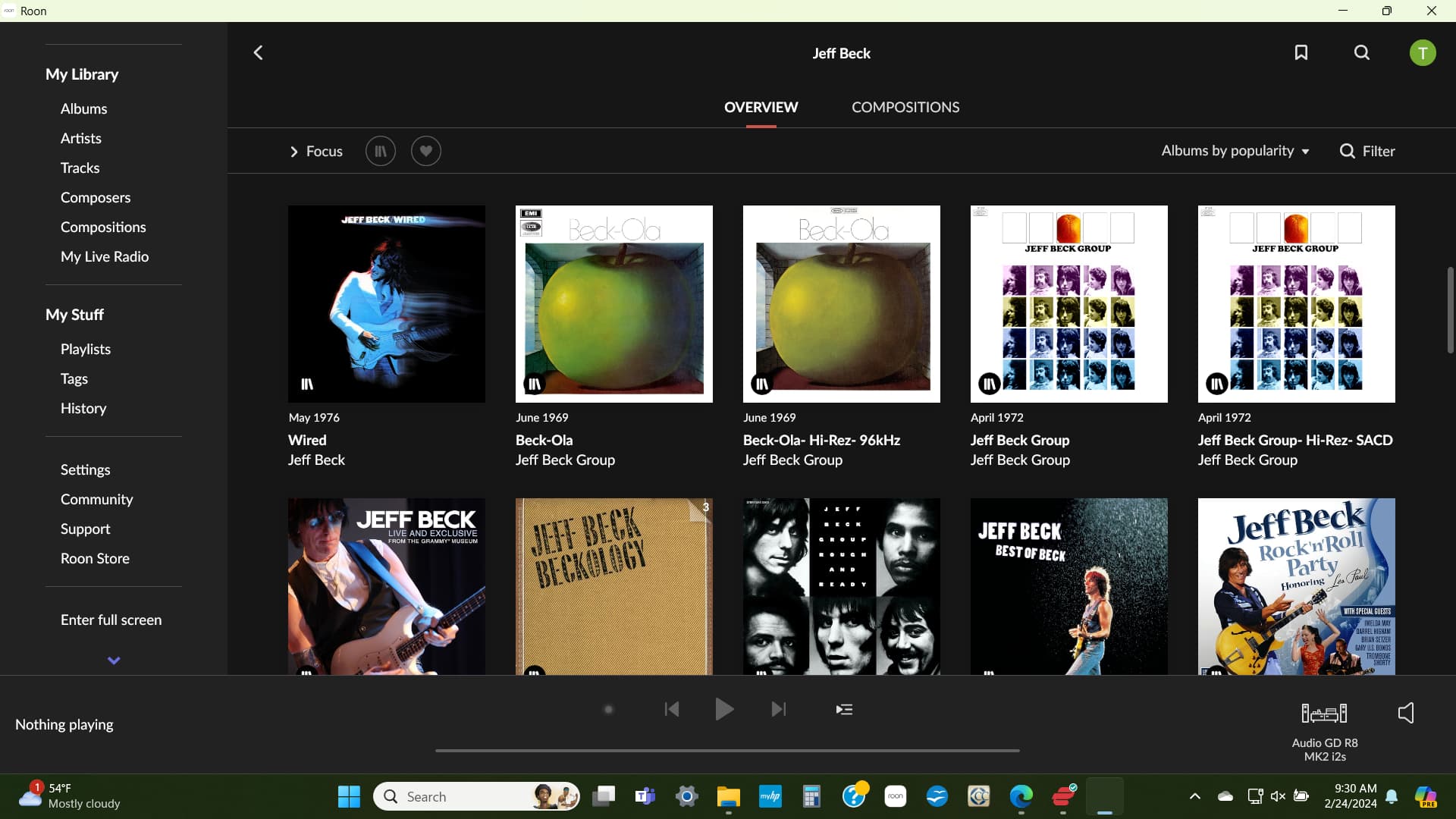1456x819 pixels.
Task: Show hidden system tray icons
Action: pyautogui.click(x=1194, y=796)
